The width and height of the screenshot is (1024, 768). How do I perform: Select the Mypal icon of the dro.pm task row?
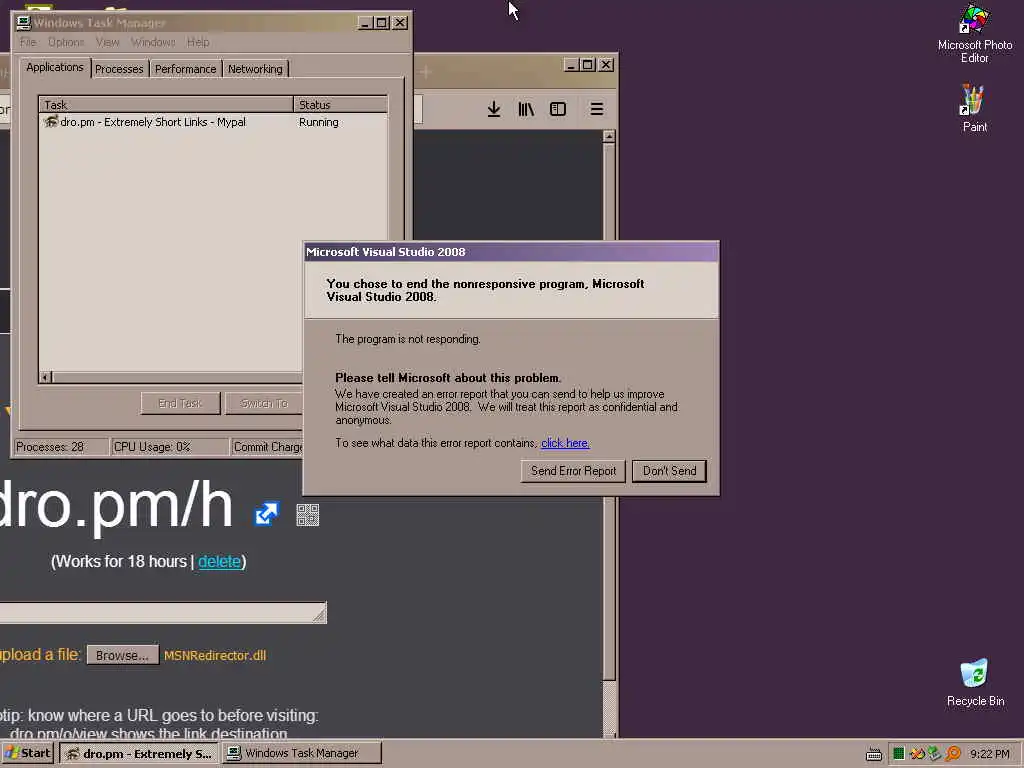pos(50,121)
